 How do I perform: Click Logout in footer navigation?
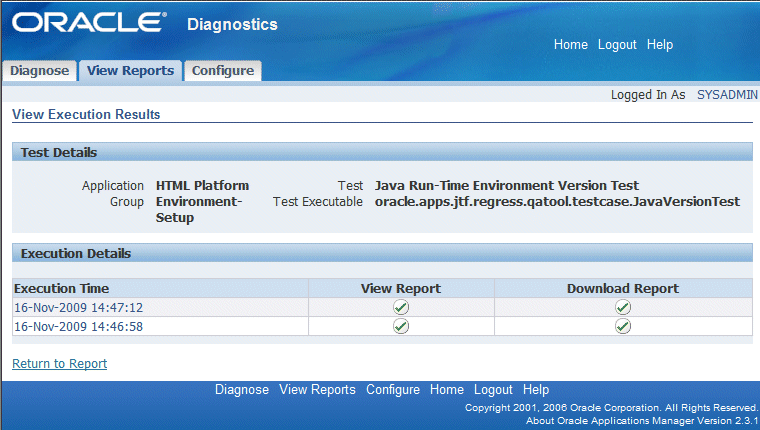pyautogui.click(x=493, y=390)
